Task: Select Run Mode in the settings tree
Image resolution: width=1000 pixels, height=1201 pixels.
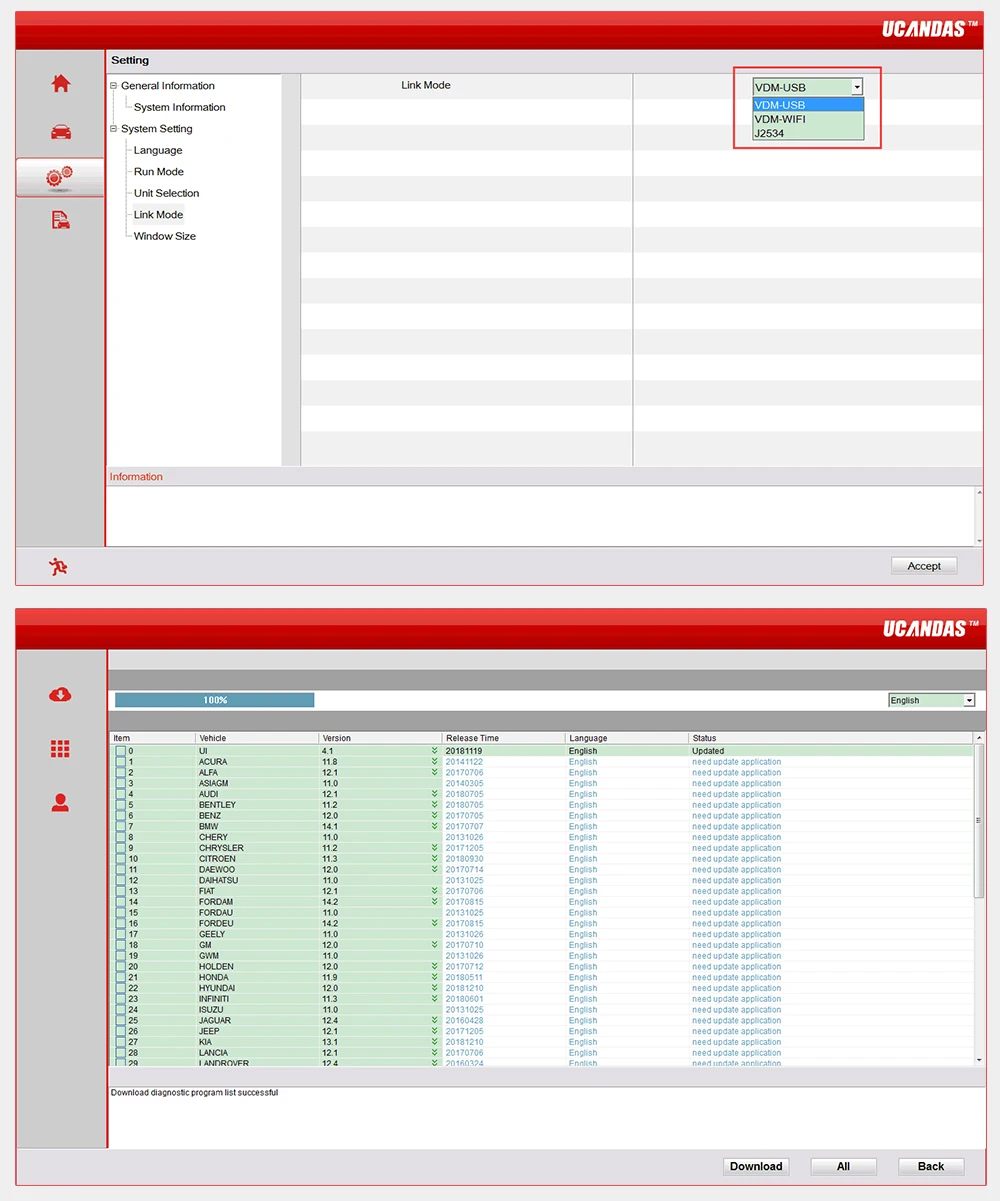Action: (159, 172)
